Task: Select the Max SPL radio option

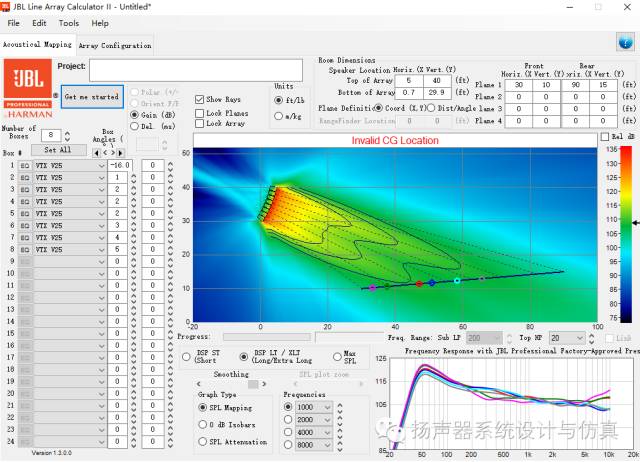Action: click(336, 356)
